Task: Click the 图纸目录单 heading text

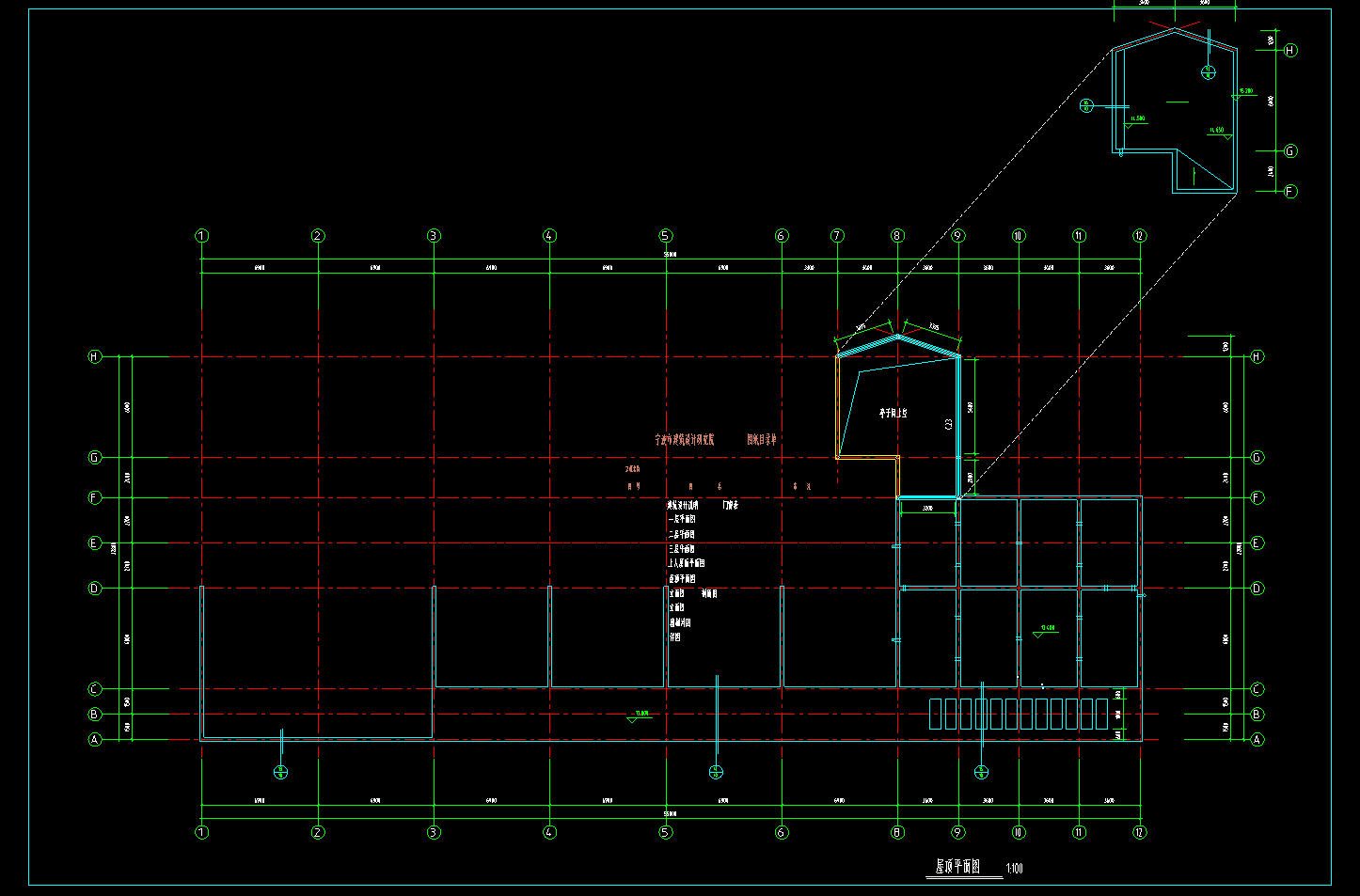Action: tap(762, 439)
